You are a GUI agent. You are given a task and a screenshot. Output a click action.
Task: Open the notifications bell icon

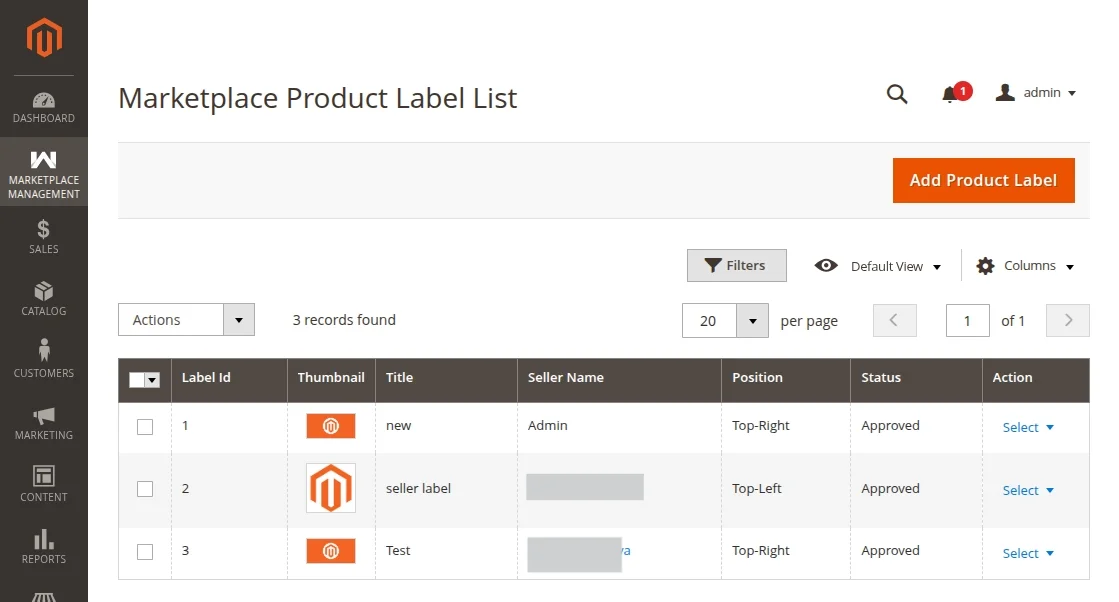(950, 95)
